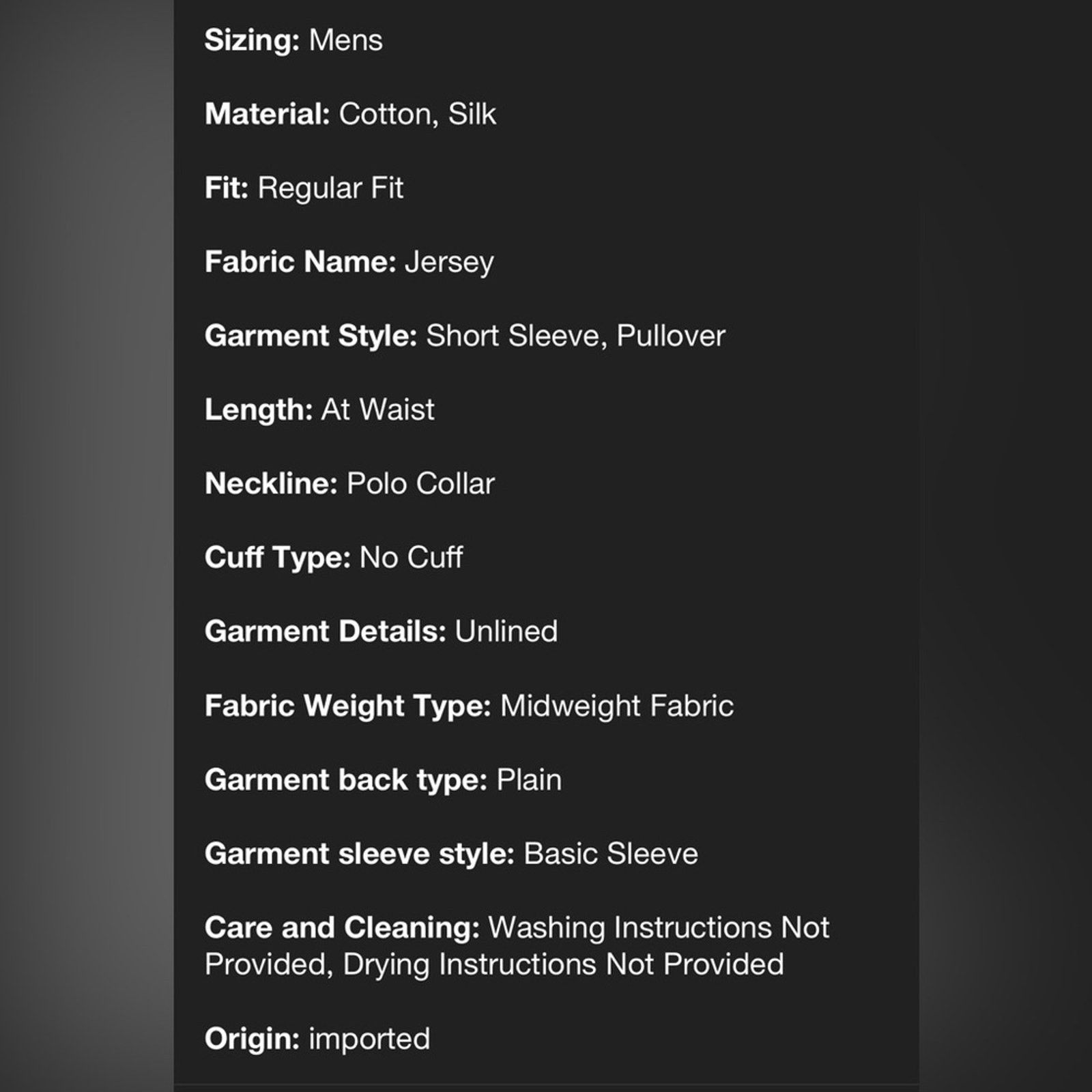Click Garment Details: Unlined text
This screenshot has width=1092, height=1092.
click(381, 631)
